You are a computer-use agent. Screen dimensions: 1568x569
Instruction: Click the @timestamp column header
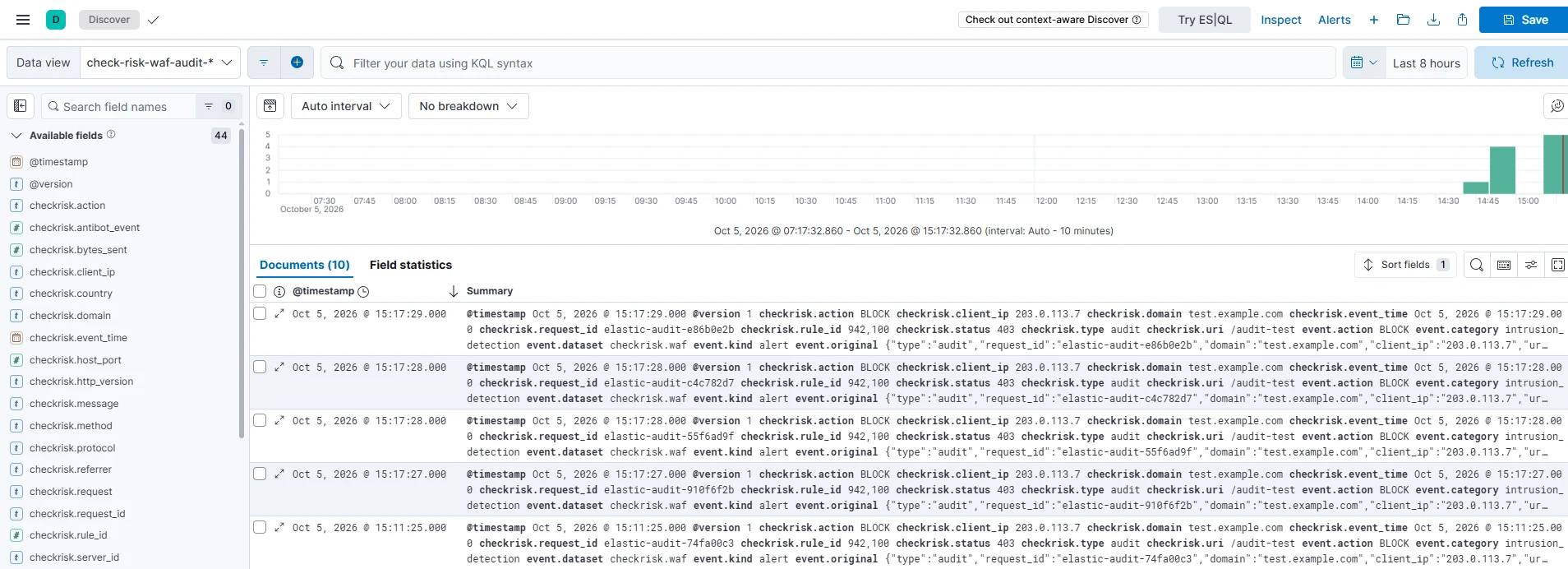click(323, 291)
